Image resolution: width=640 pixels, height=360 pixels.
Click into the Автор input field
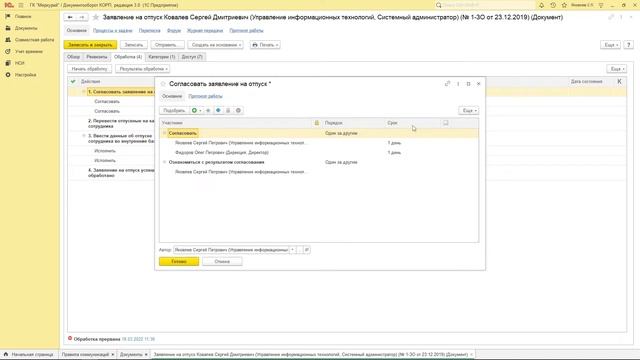pyautogui.click(x=231, y=250)
